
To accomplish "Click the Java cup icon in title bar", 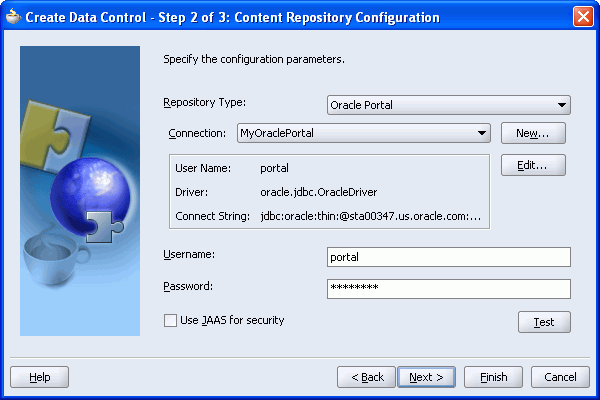I will (13, 16).
